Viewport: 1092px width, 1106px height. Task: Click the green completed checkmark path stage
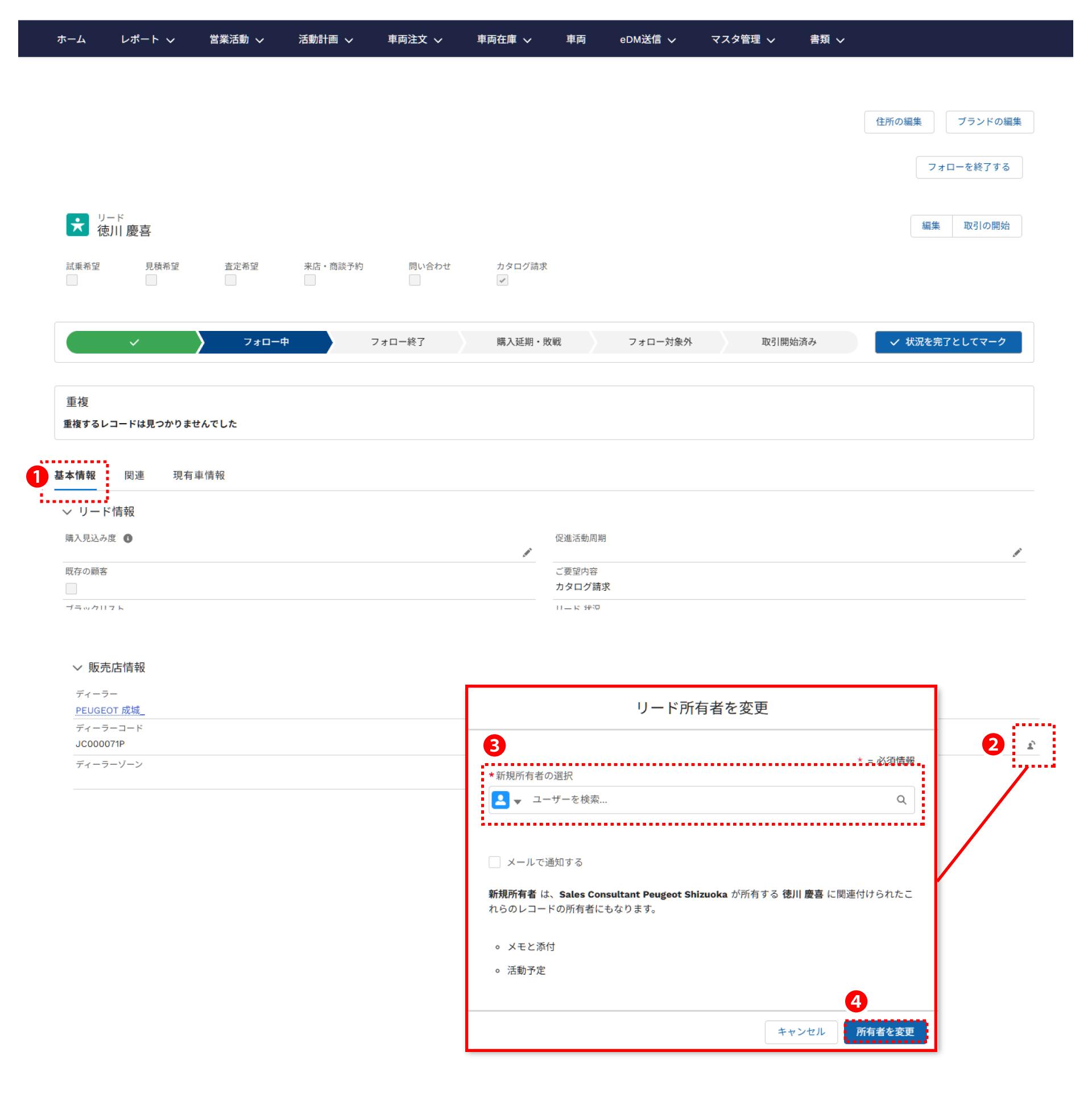134,342
